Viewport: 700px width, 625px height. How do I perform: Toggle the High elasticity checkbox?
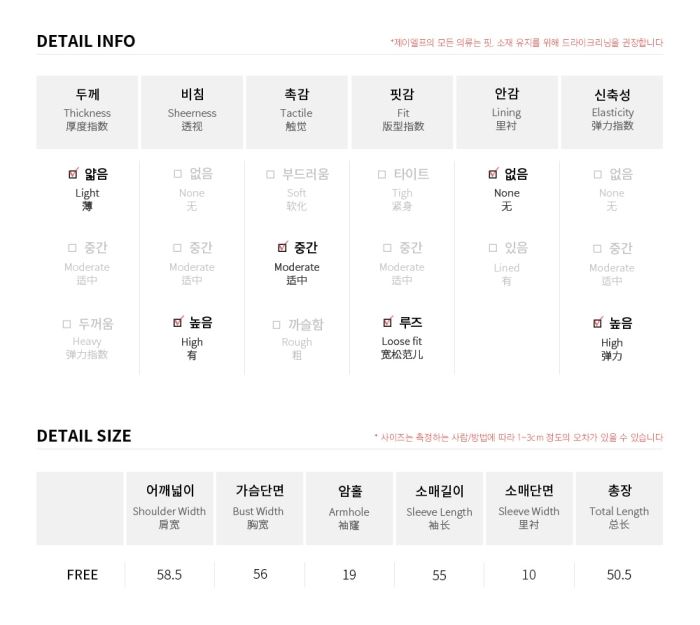pos(597,323)
